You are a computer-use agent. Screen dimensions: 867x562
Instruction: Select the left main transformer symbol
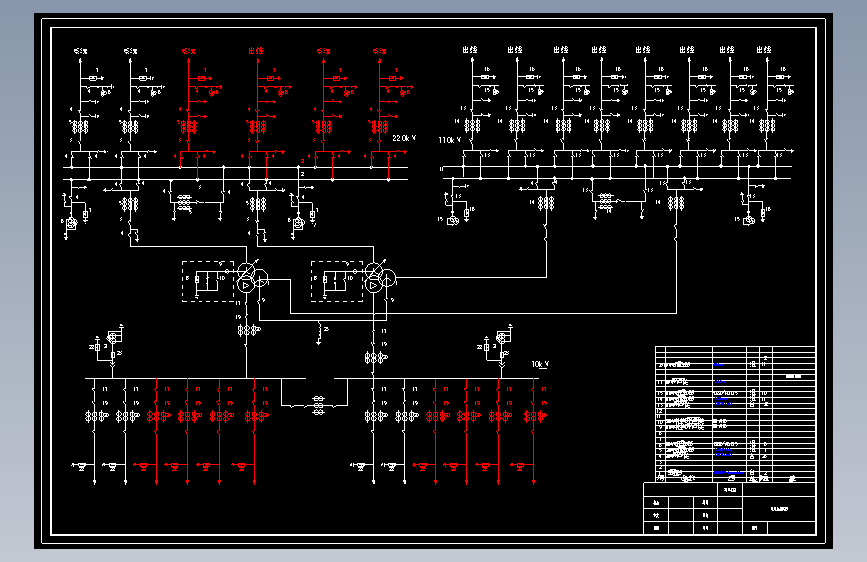coord(253,278)
